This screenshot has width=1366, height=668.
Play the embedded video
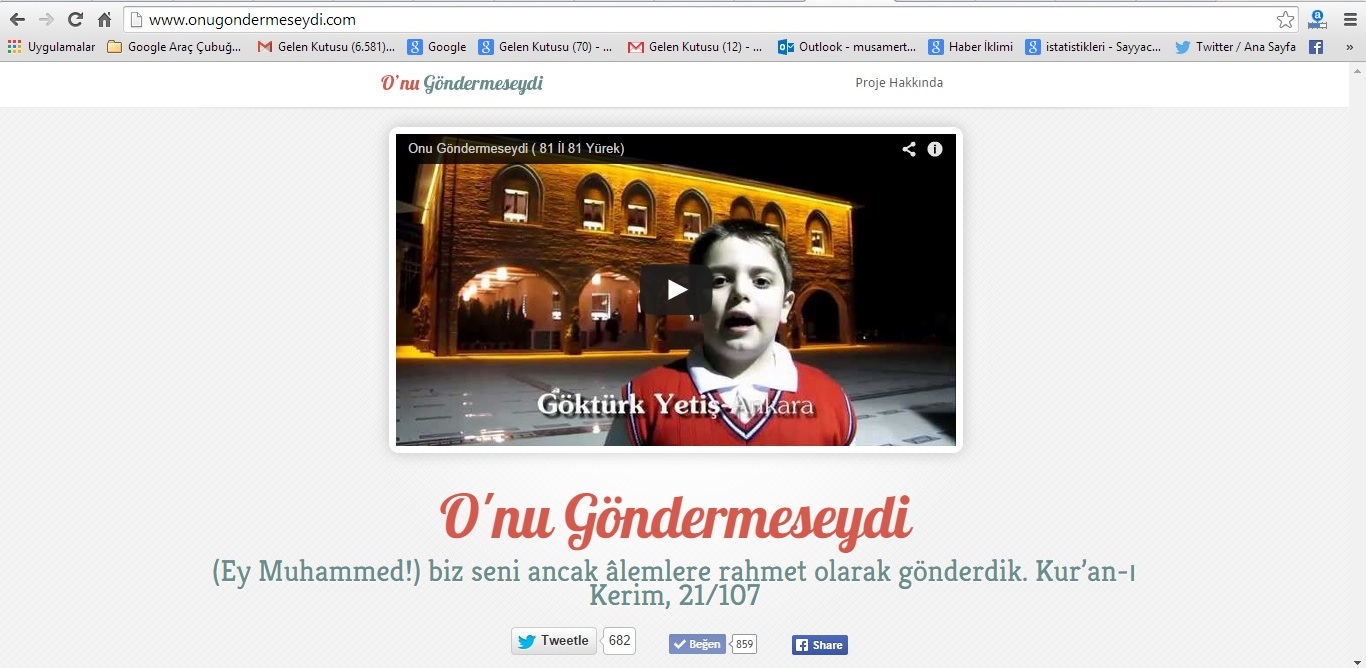point(676,290)
